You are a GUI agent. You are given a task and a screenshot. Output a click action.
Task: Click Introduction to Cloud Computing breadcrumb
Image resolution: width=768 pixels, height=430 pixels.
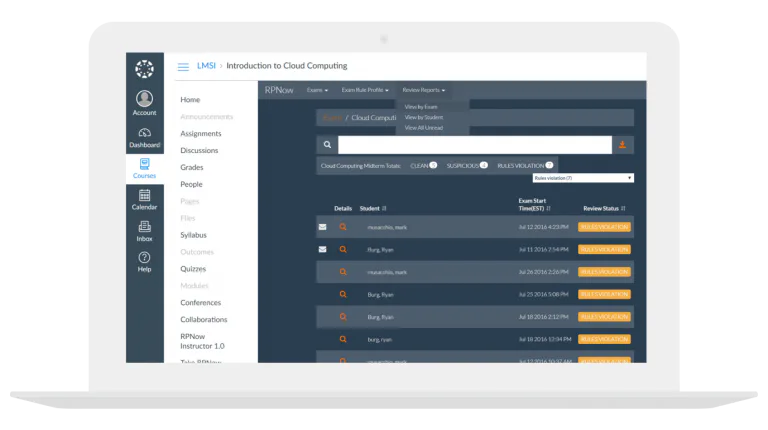[287, 66]
